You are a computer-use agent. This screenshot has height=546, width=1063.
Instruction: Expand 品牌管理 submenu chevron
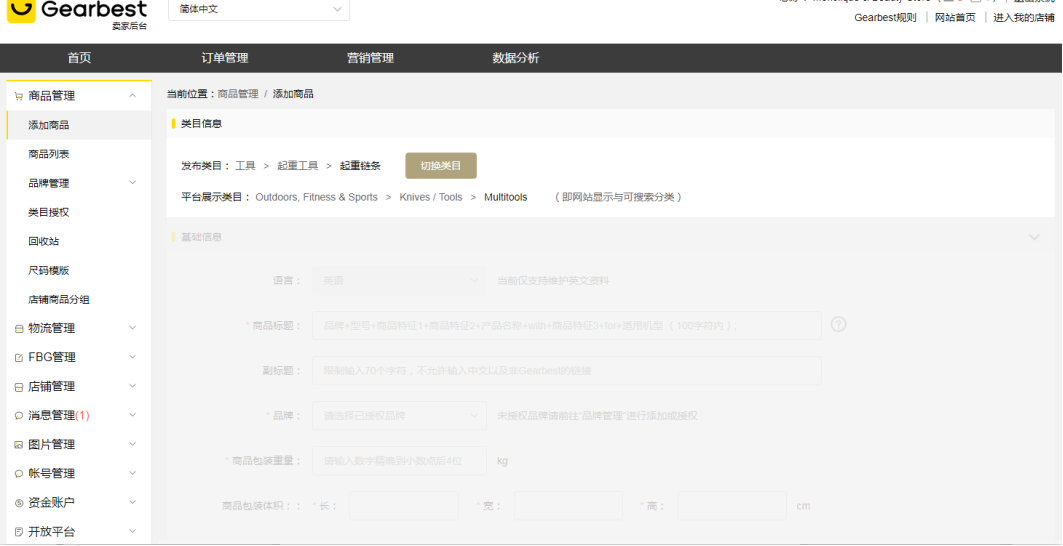132,182
